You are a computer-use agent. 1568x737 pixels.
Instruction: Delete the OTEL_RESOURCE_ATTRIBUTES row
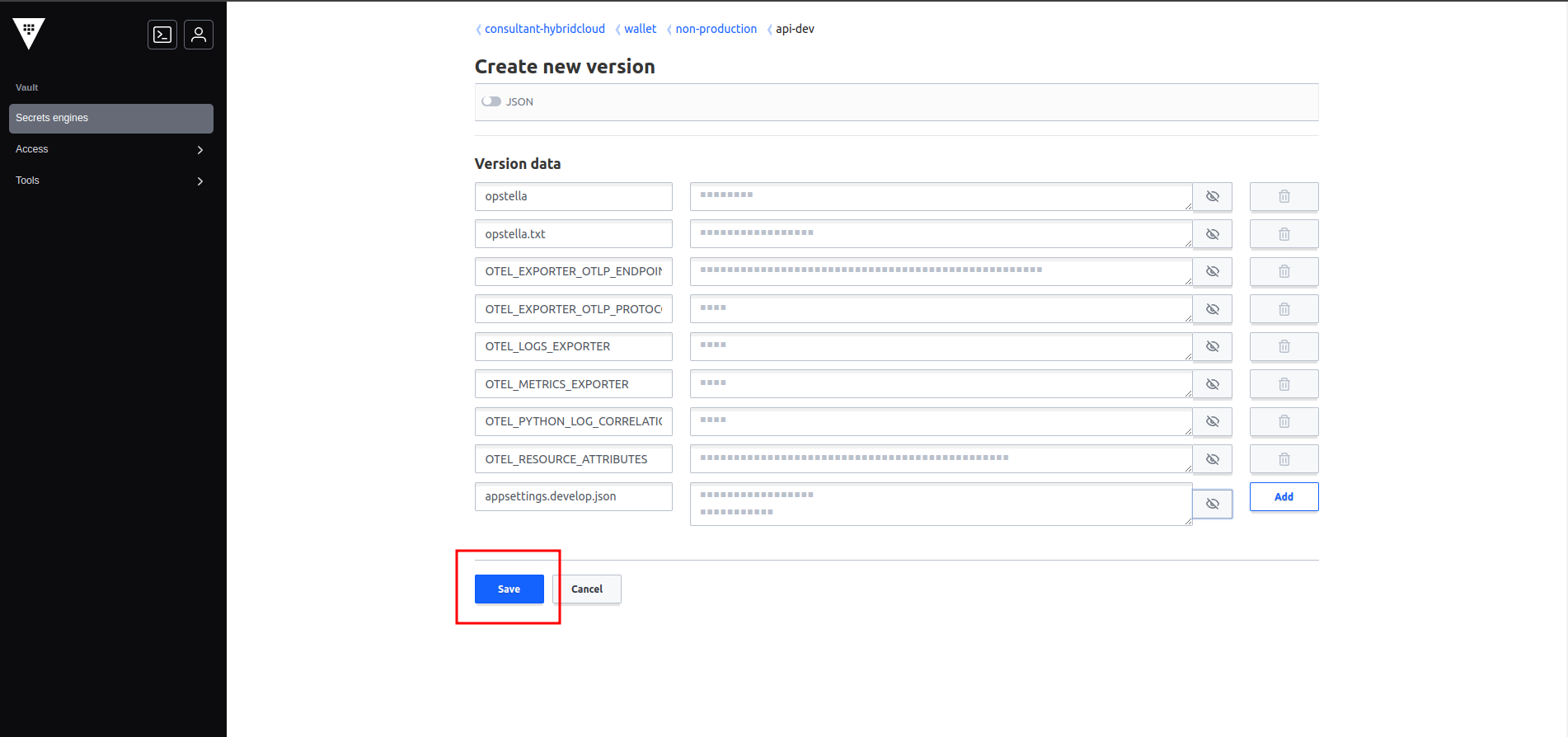[x=1284, y=459]
